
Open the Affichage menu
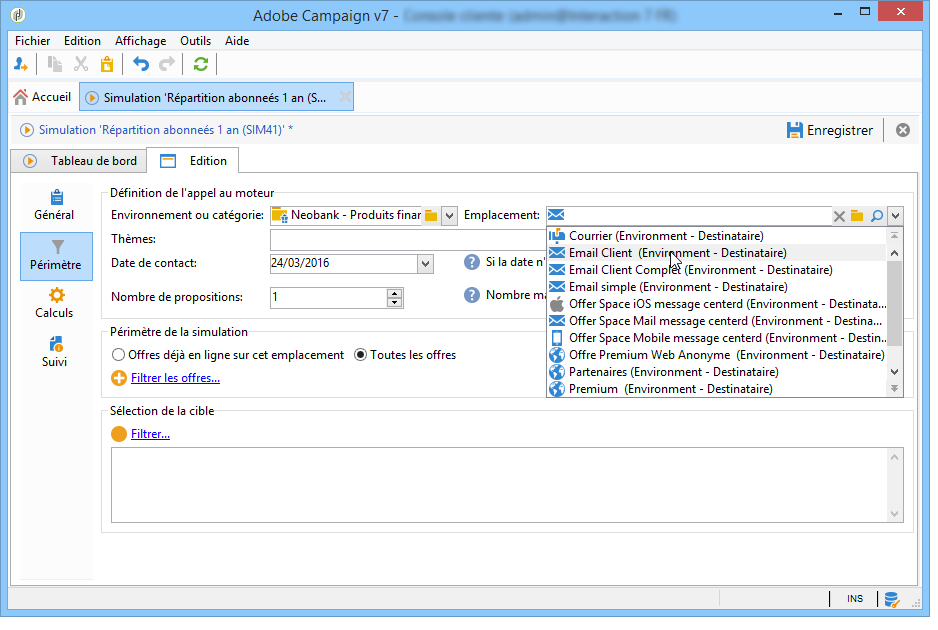click(x=141, y=41)
